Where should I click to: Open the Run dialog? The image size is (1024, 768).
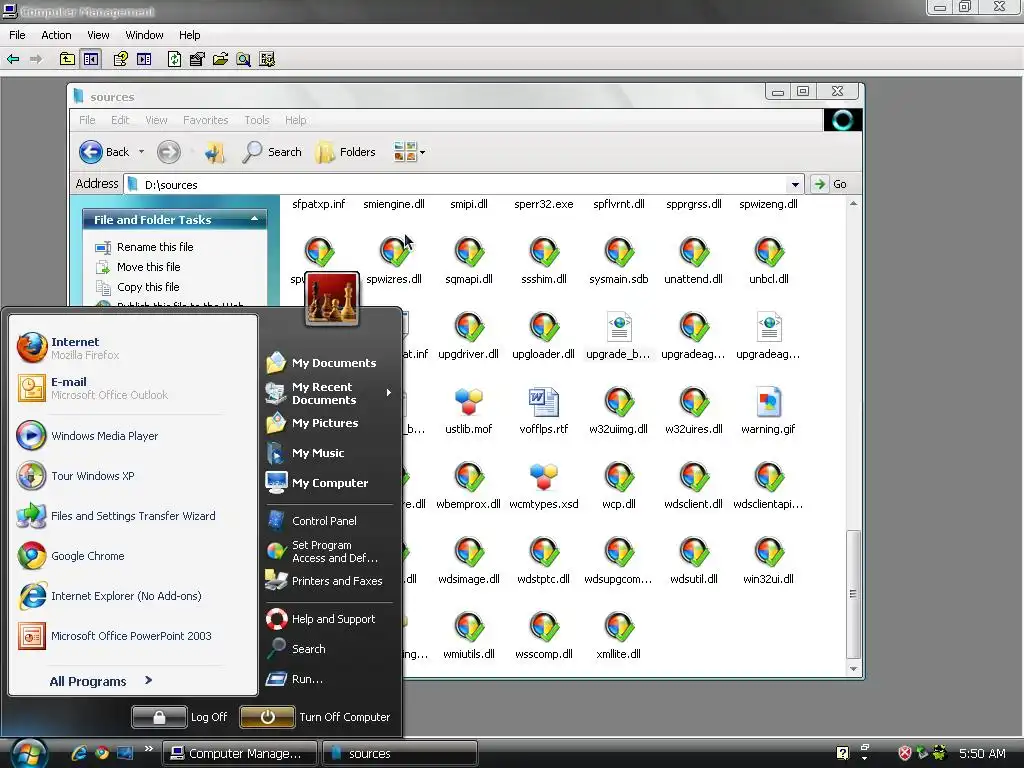pyautogui.click(x=295, y=679)
